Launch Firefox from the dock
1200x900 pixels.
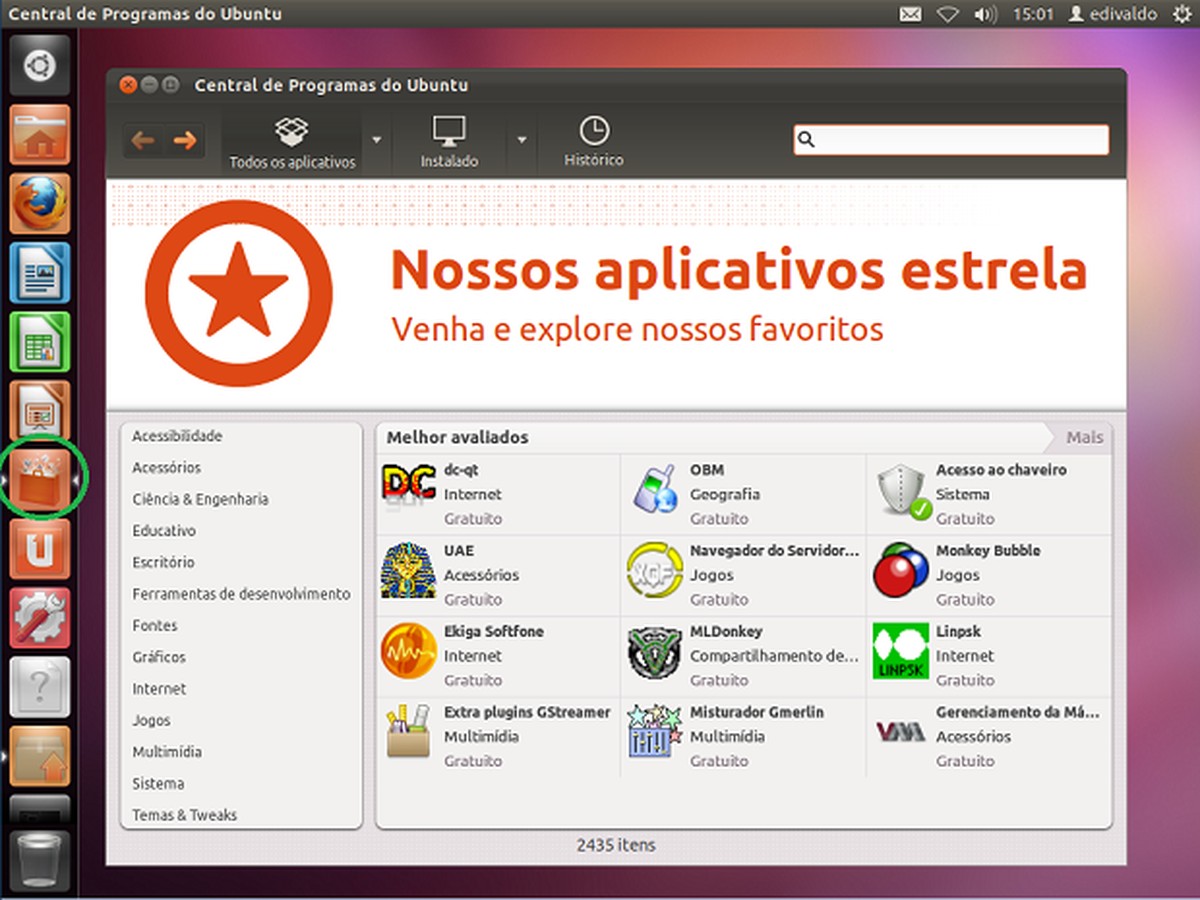point(39,201)
